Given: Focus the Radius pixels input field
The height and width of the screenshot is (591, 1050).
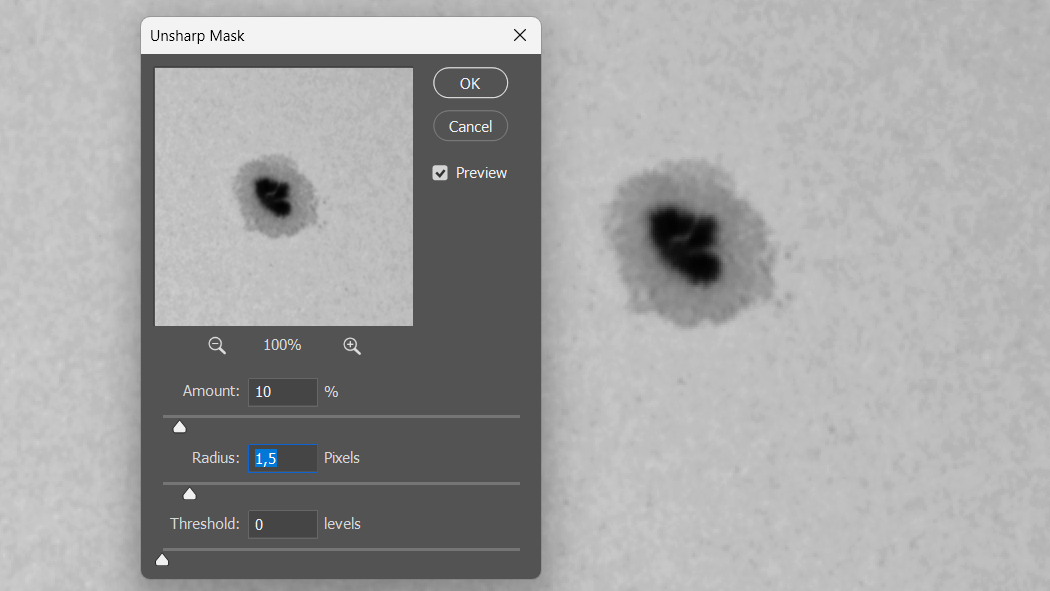Looking at the screenshot, I should 283,458.
